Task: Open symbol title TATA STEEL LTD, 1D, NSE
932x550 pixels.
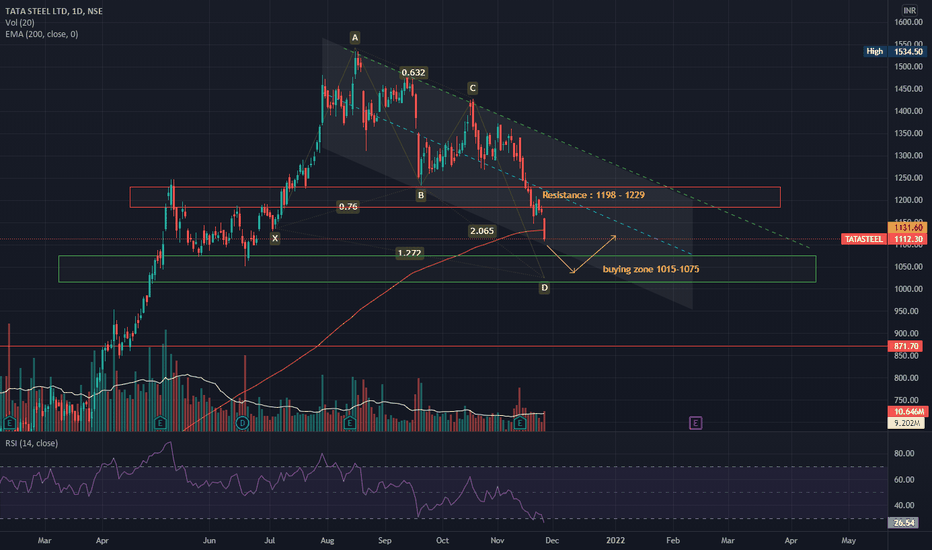Action: point(54,11)
